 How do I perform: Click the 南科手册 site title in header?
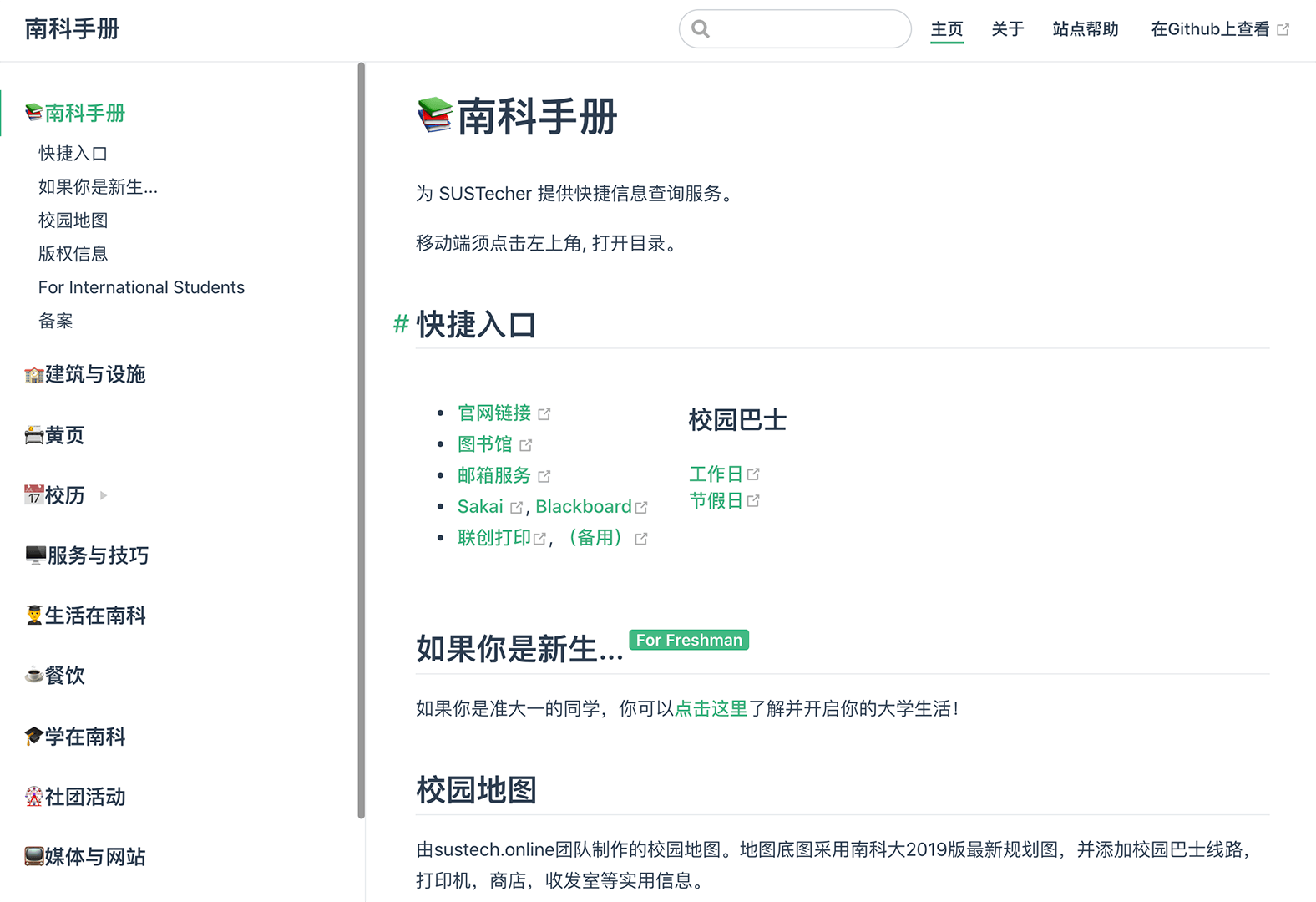[73, 29]
